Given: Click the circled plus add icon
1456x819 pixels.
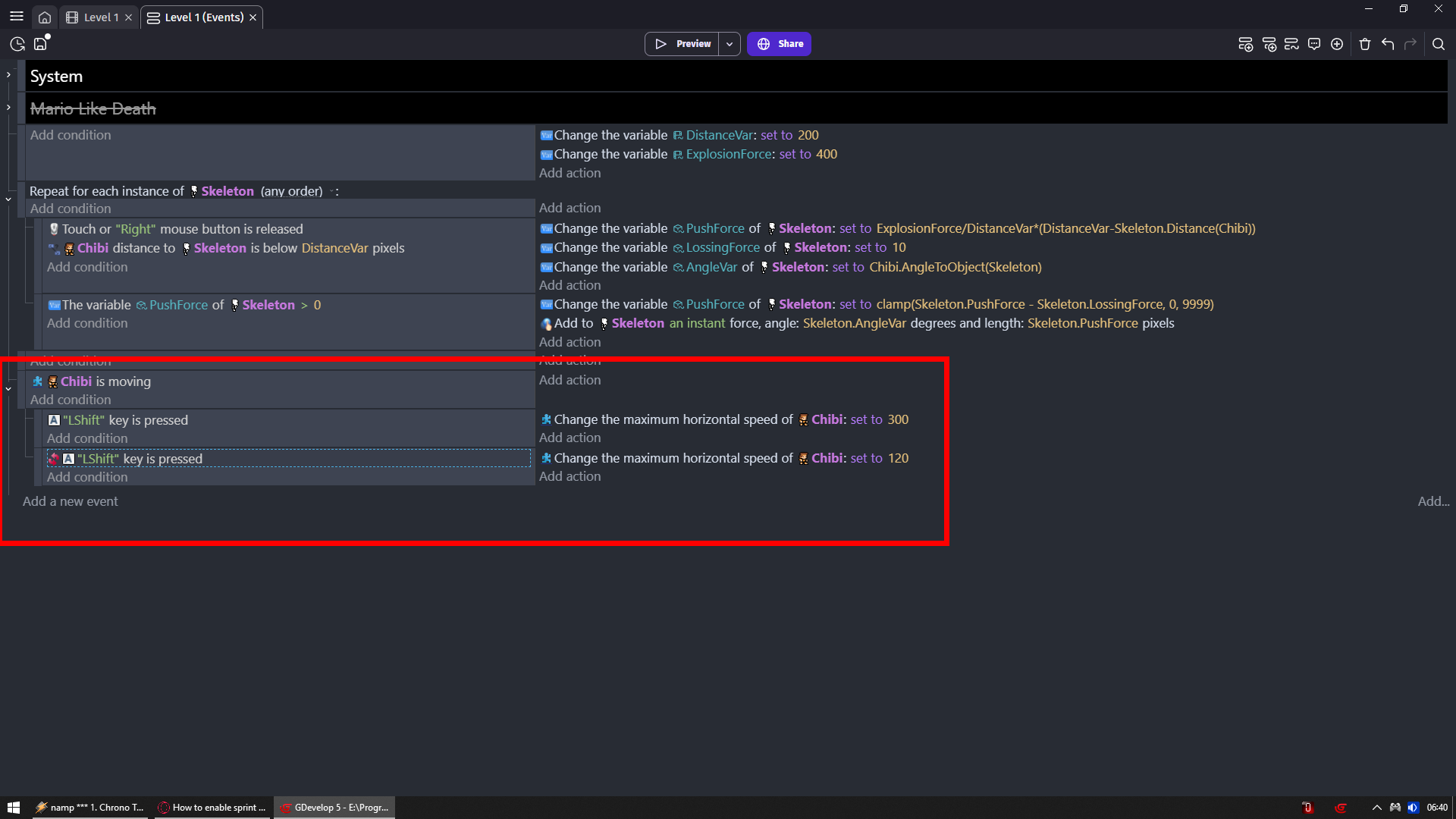Looking at the screenshot, I should 1337,44.
